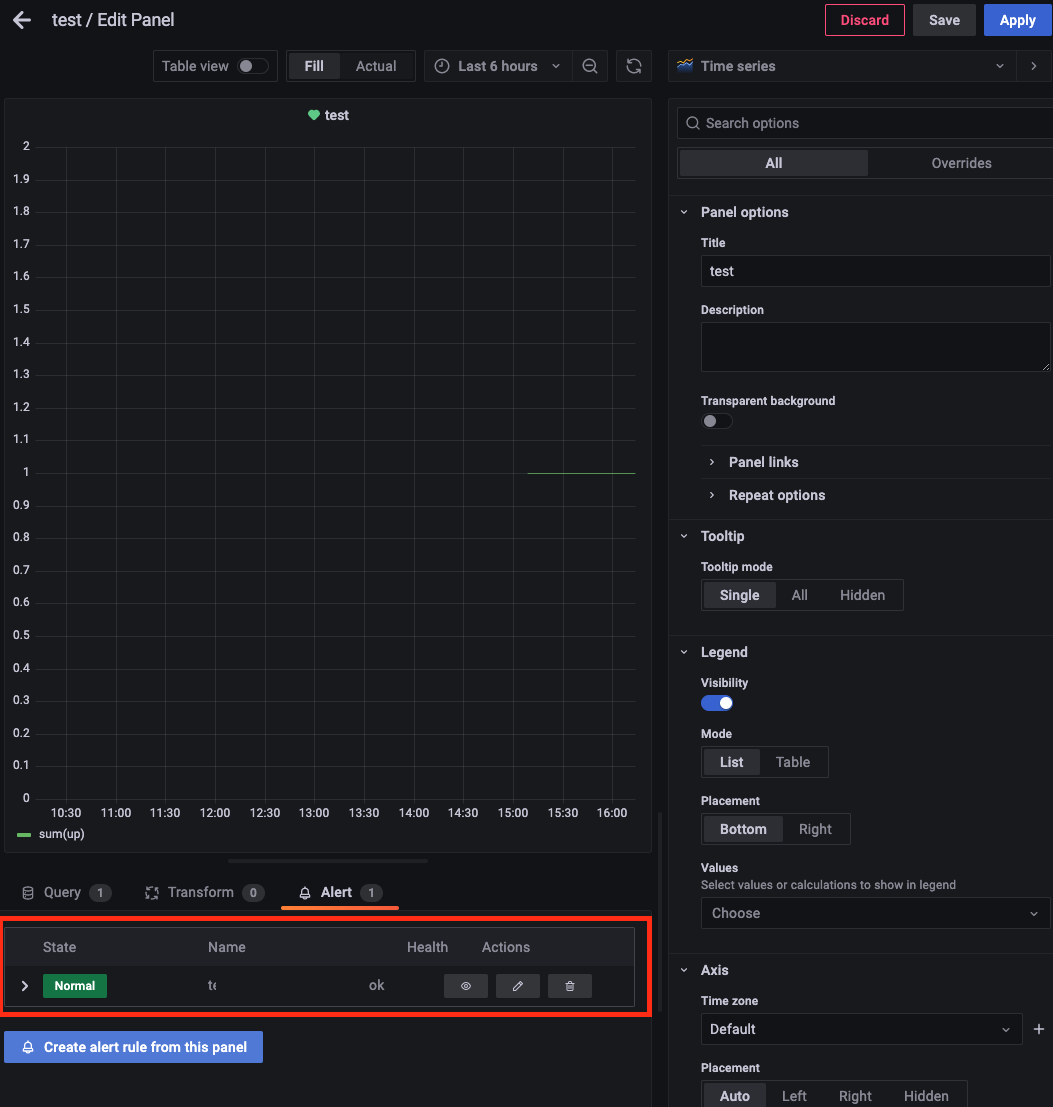
Task: Delete the alert rule with the trash icon
Action: pyautogui.click(x=569, y=986)
